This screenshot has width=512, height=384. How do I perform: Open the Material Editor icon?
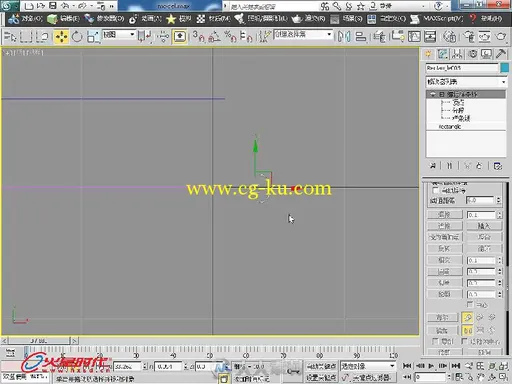(x=449, y=37)
